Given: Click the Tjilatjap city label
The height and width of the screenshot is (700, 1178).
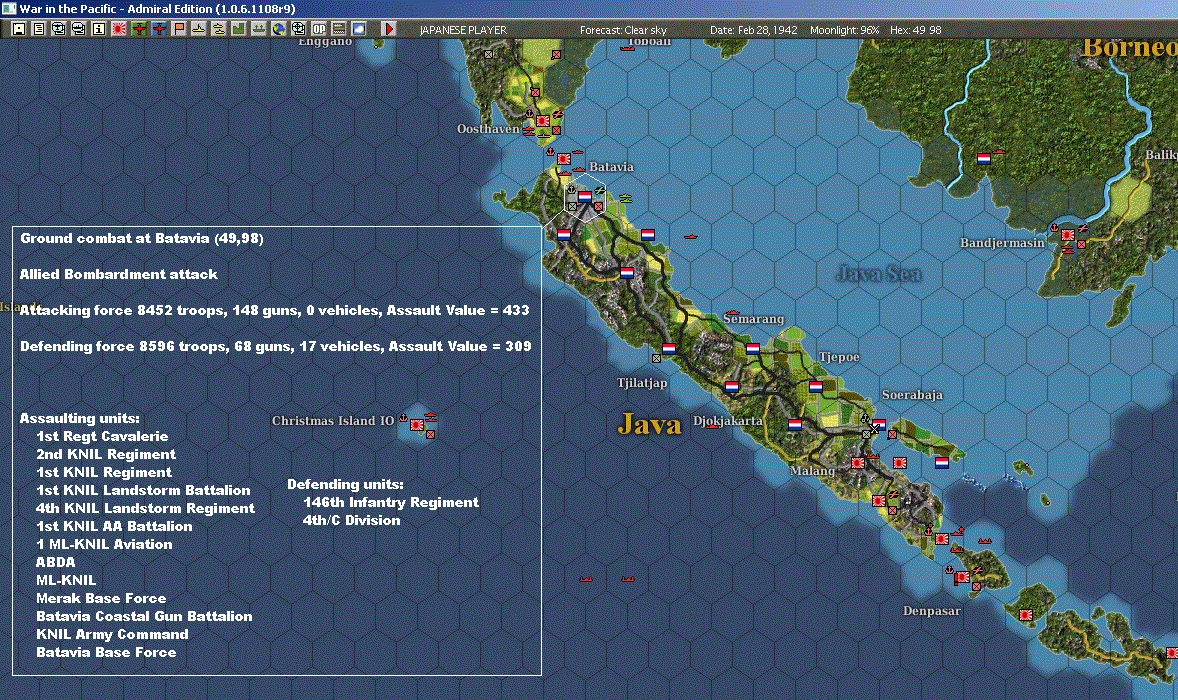Looking at the screenshot, I should (x=642, y=382).
